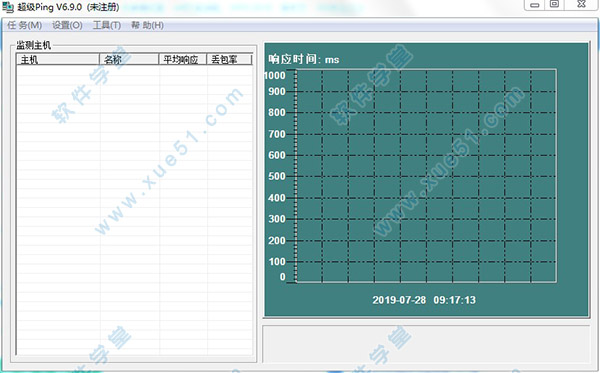This screenshot has width=600, height=373.
Task: Click the 超级Ping app icon in title bar
Action: pos(8,7)
